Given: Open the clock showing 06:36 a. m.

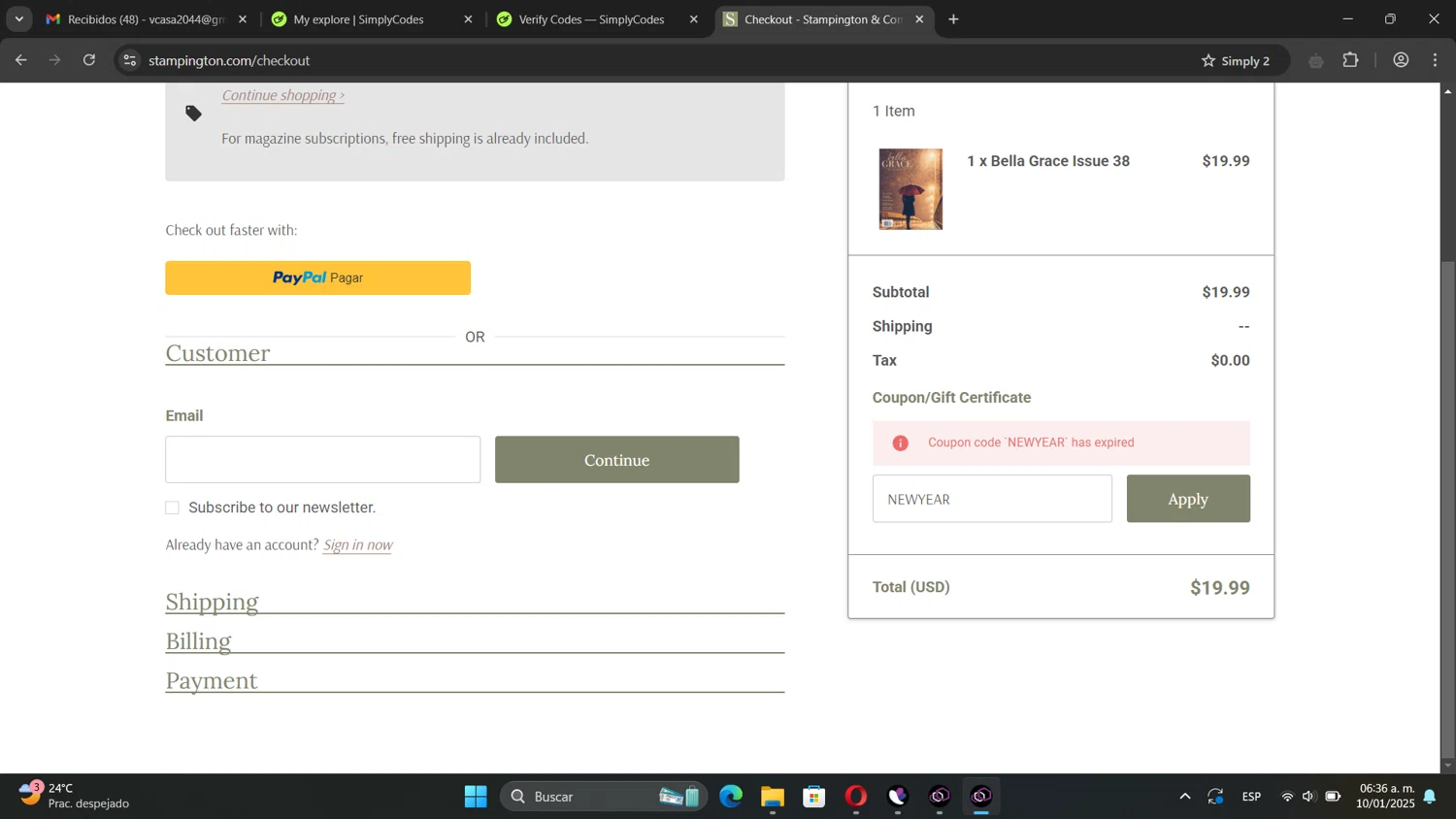Looking at the screenshot, I should pyautogui.click(x=1386, y=796).
